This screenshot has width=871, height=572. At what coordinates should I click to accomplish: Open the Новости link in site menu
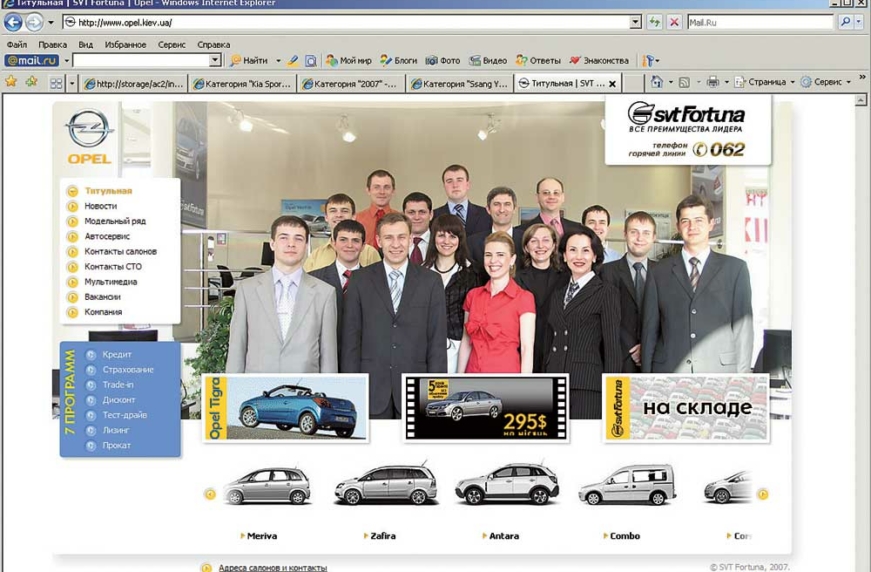(100, 206)
